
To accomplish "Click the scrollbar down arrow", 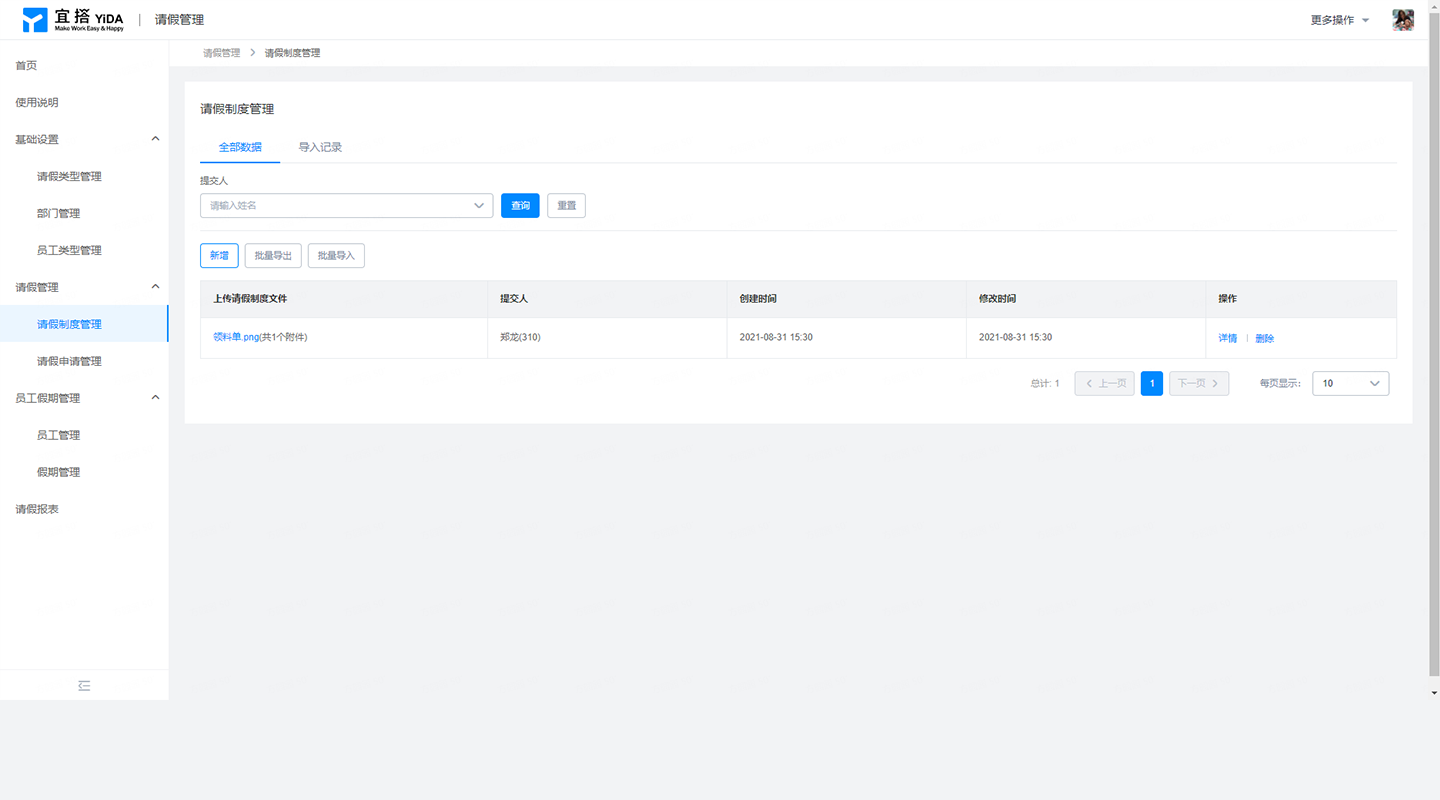I will click(x=1434, y=693).
